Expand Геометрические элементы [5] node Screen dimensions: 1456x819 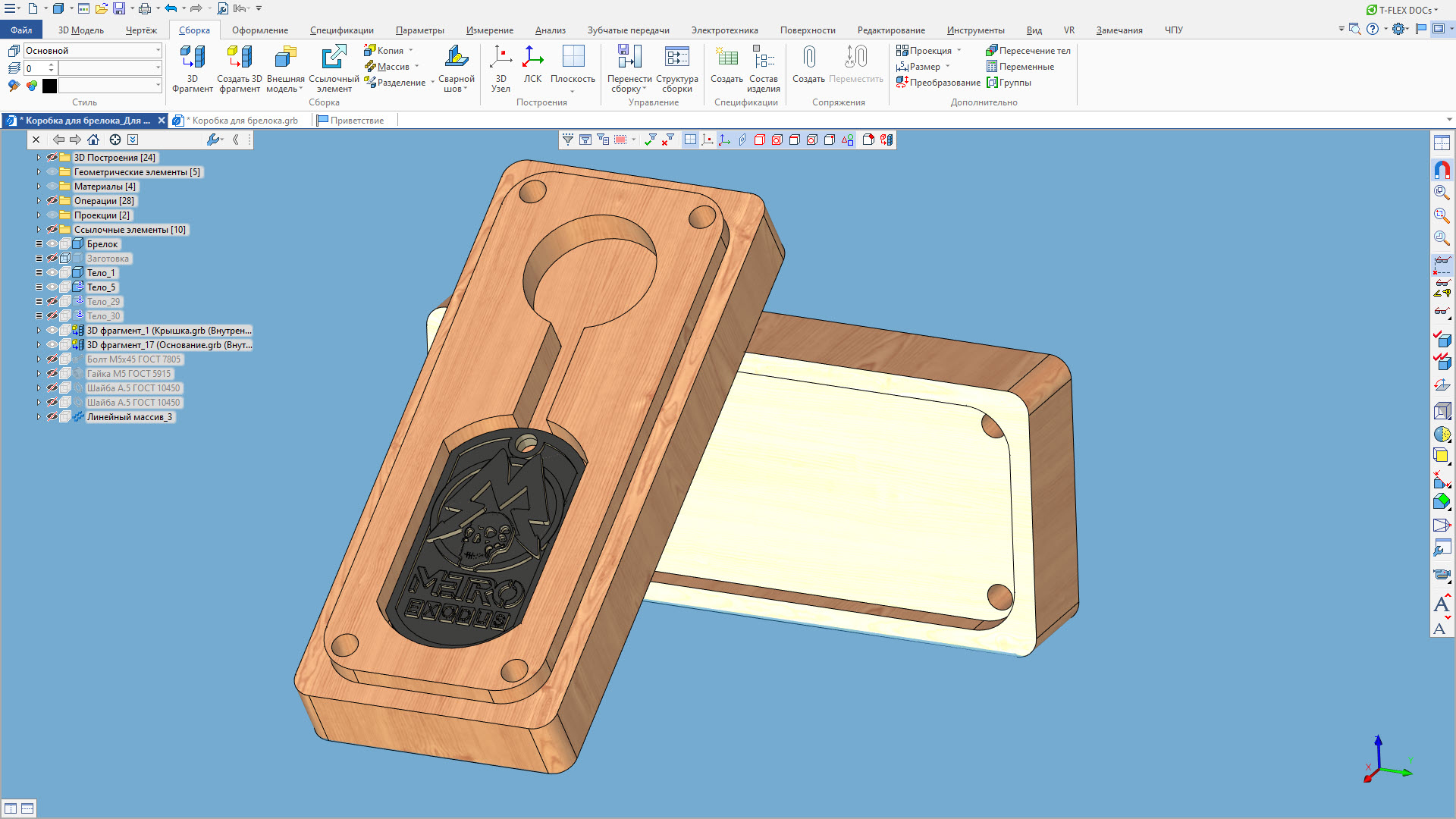click(39, 172)
